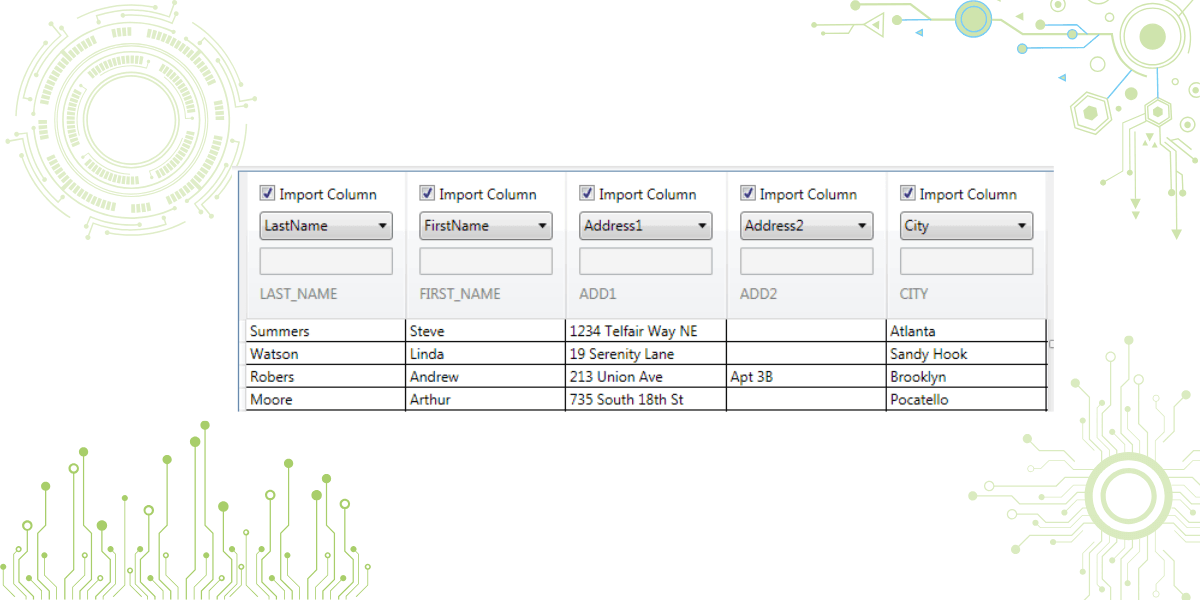
Task: Uncheck Import Column above the LastName dropdown
Action: point(267,193)
